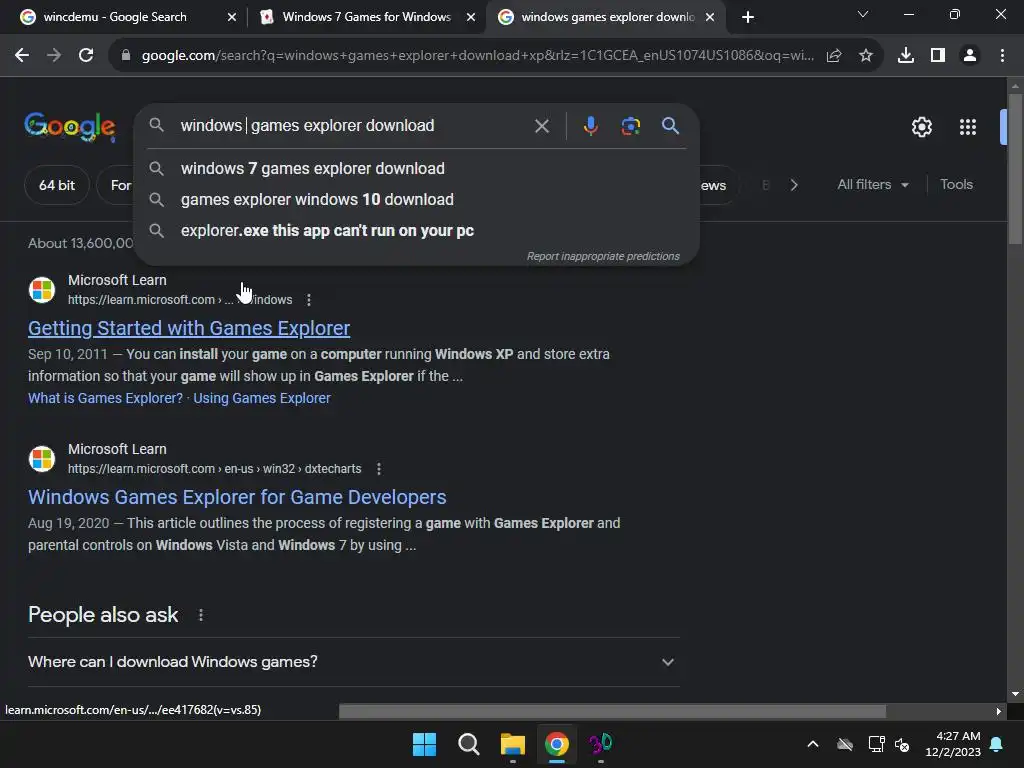Click Report inappropriate predictions

pyautogui.click(x=603, y=257)
